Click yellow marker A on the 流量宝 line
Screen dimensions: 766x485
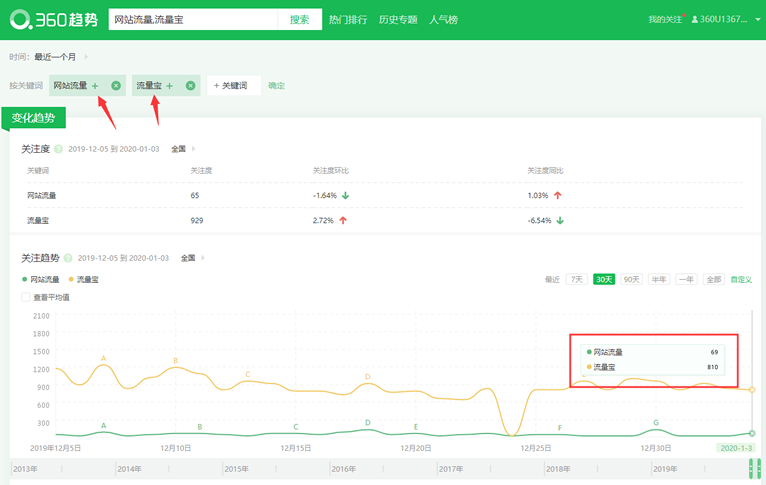pyautogui.click(x=104, y=358)
